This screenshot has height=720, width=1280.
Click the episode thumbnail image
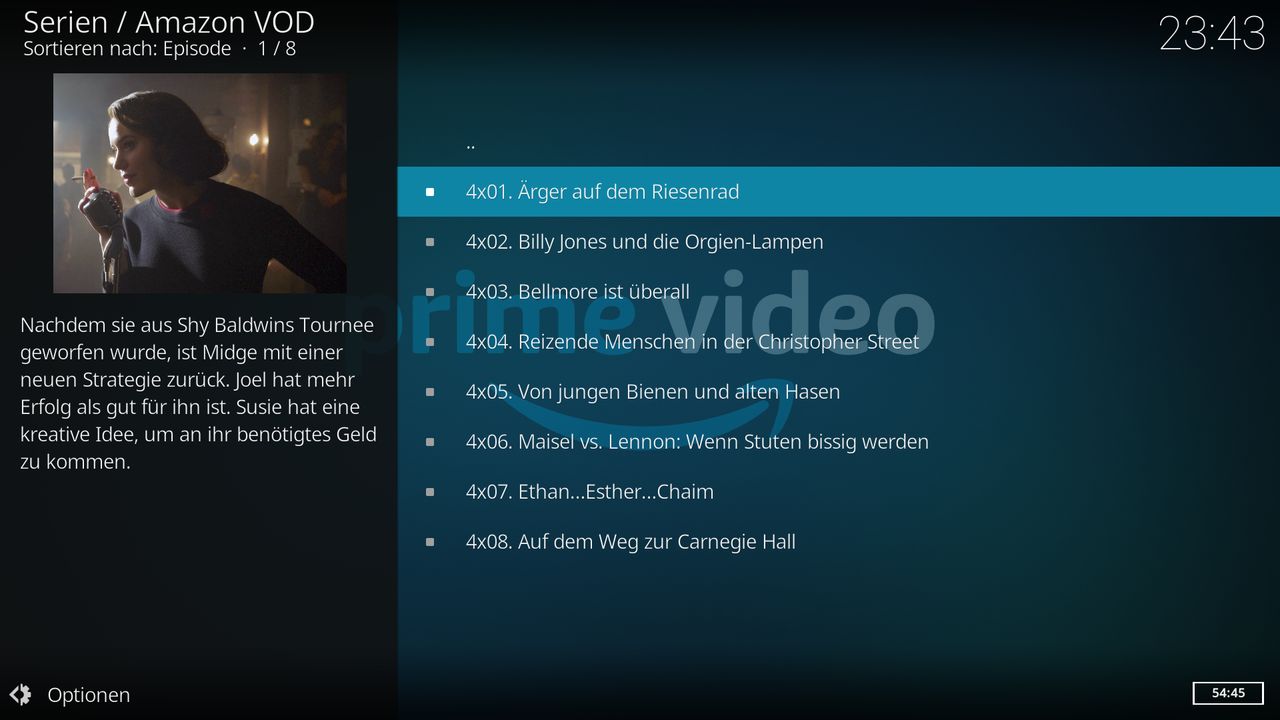coord(200,183)
